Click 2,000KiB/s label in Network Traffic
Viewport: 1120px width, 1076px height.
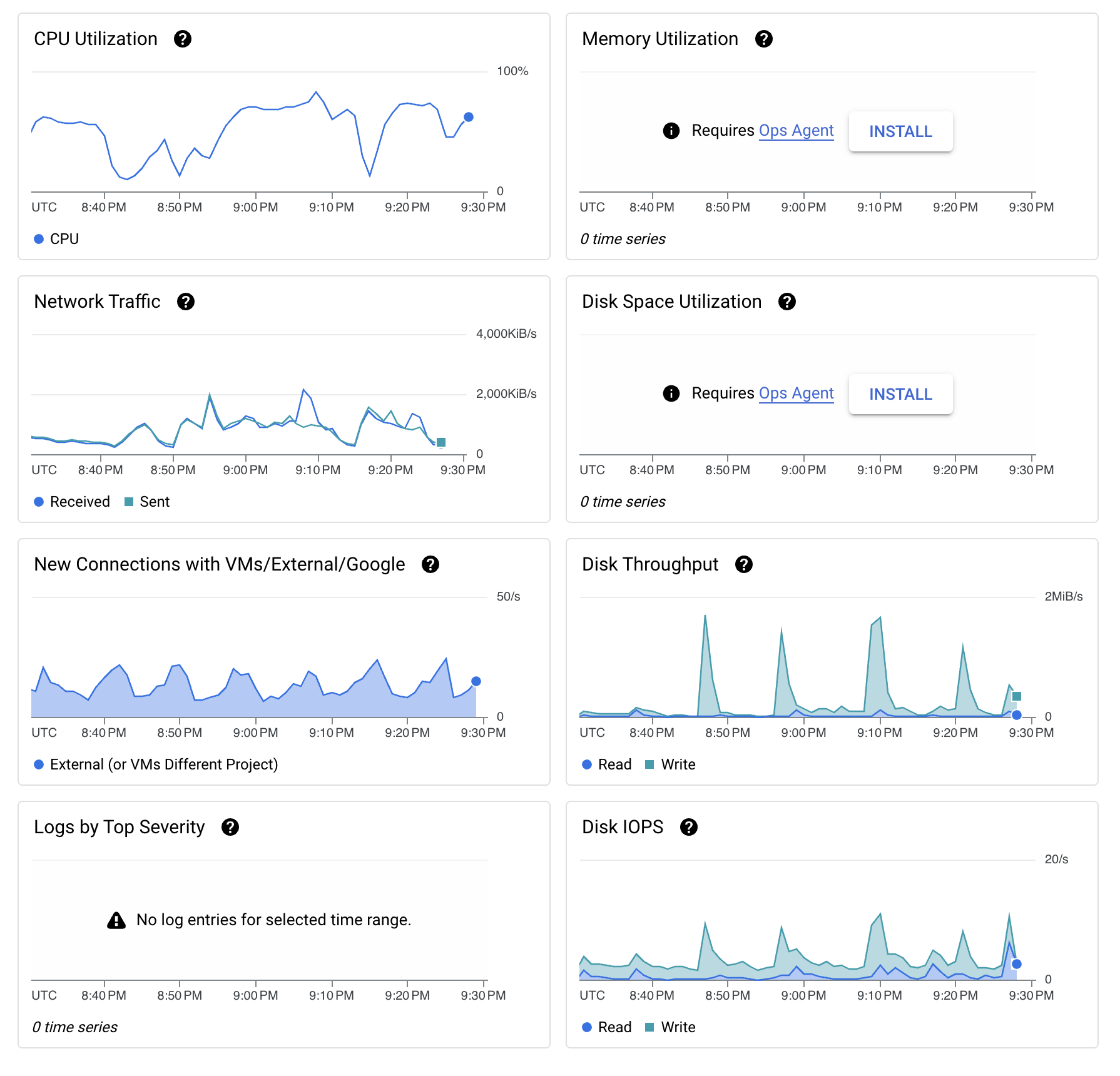click(x=506, y=393)
